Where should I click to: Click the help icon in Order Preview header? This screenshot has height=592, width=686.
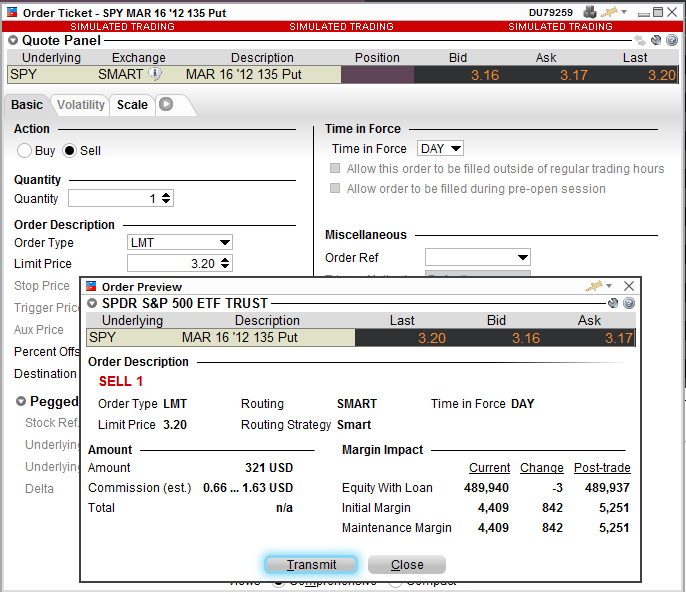tap(629, 303)
